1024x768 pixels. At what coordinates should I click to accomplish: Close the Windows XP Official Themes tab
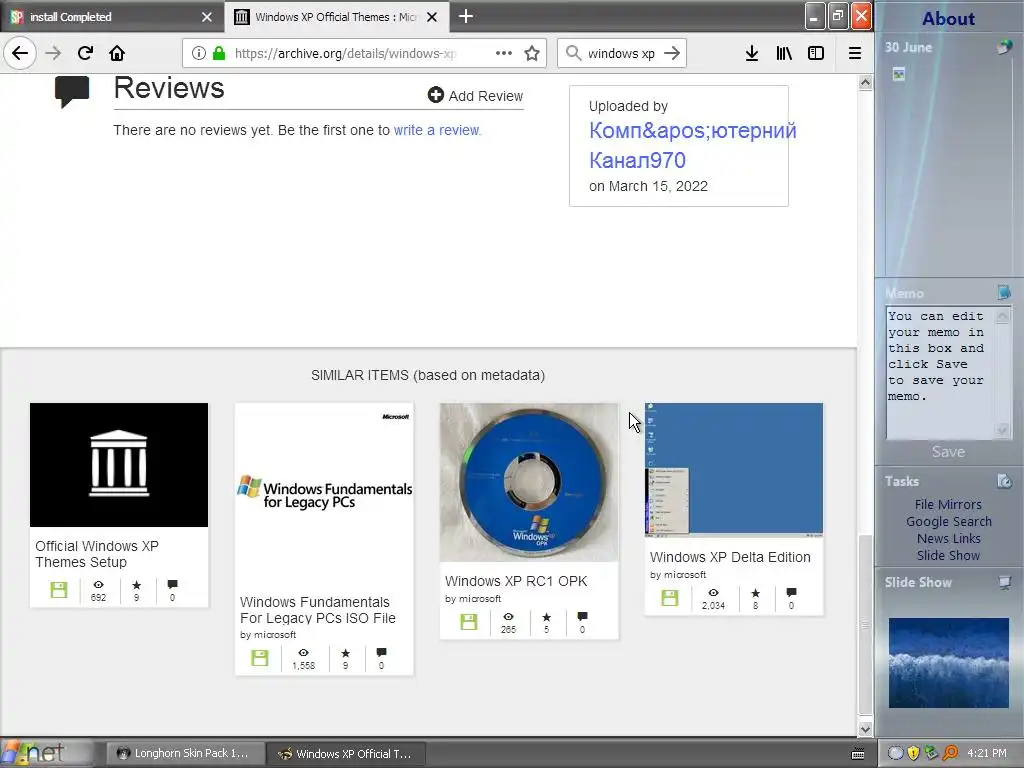432,17
